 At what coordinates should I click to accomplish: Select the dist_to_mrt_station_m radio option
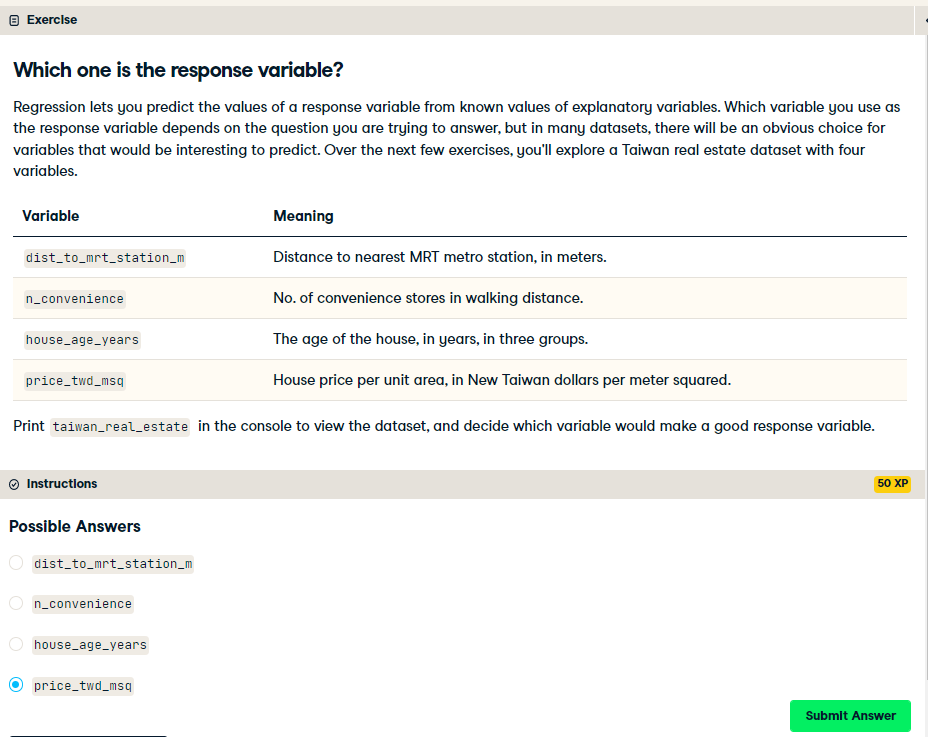[16, 562]
